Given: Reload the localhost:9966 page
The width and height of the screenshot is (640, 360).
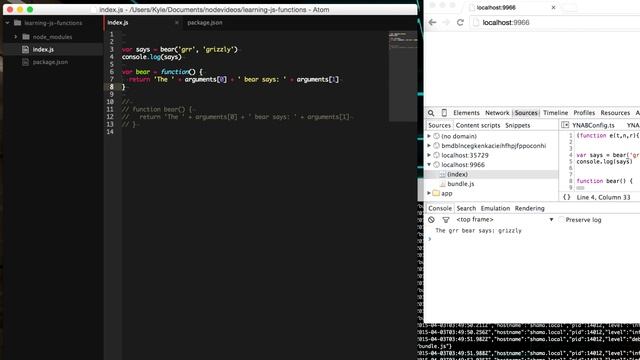Looking at the screenshot, I should point(460,22).
